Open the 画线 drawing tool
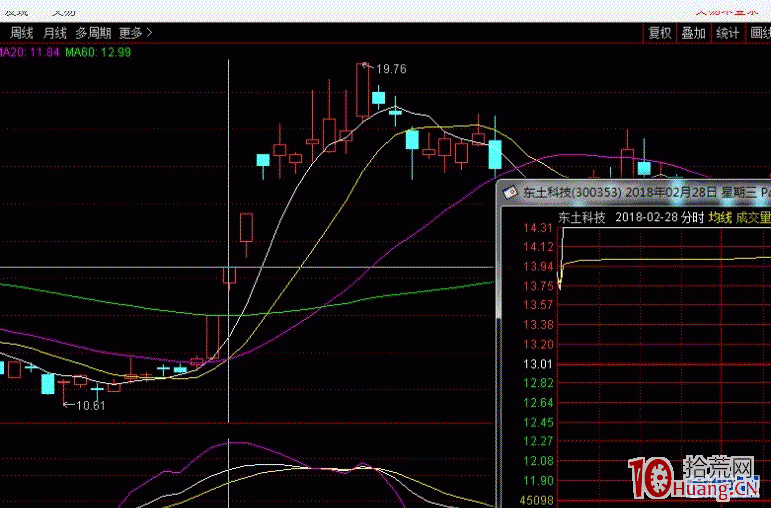Screen dimensions: 771x508 (759, 33)
